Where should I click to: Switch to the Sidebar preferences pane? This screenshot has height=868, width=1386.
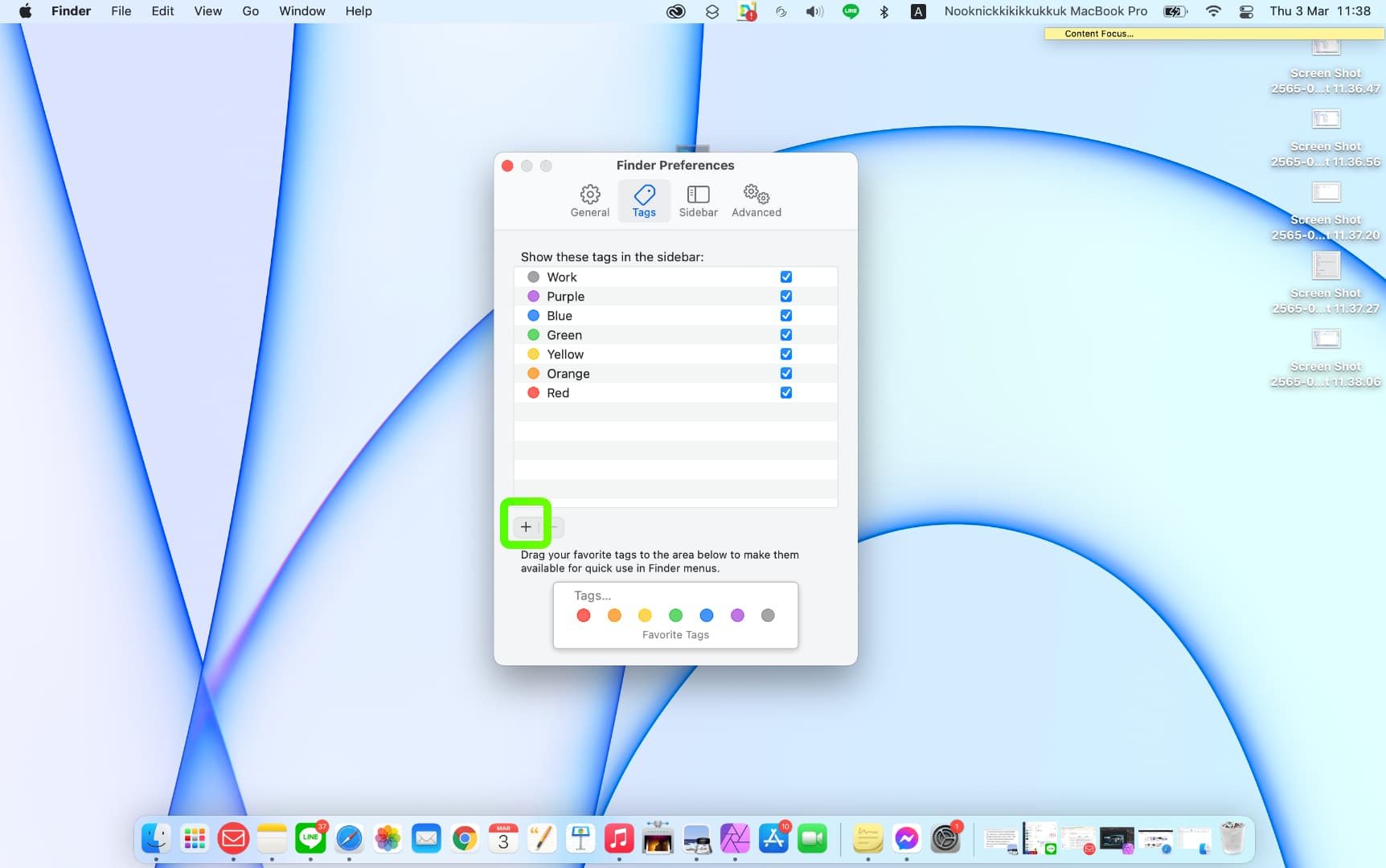(698, 201)
